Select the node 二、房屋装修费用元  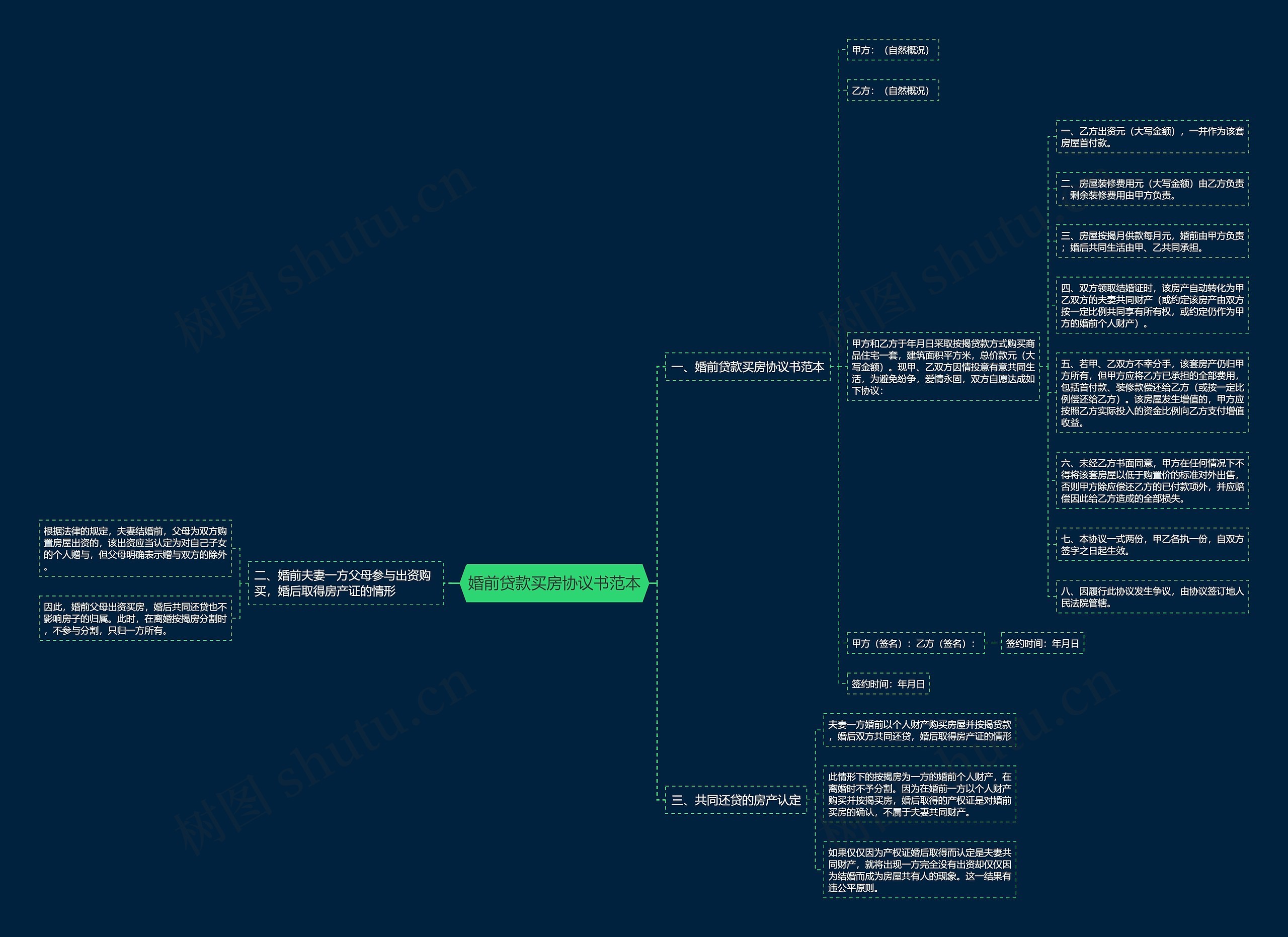[1152, 189]
